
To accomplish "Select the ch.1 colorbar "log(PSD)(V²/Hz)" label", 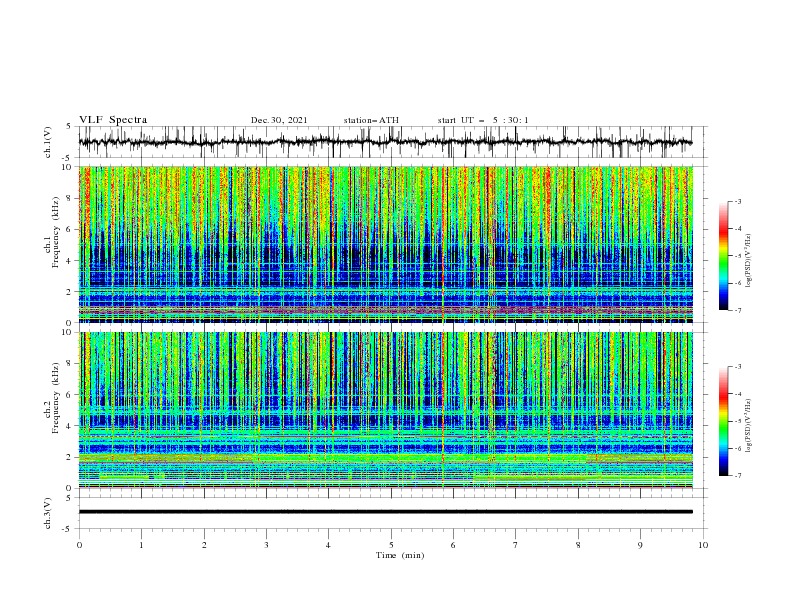I will click(x=748, y=261).
